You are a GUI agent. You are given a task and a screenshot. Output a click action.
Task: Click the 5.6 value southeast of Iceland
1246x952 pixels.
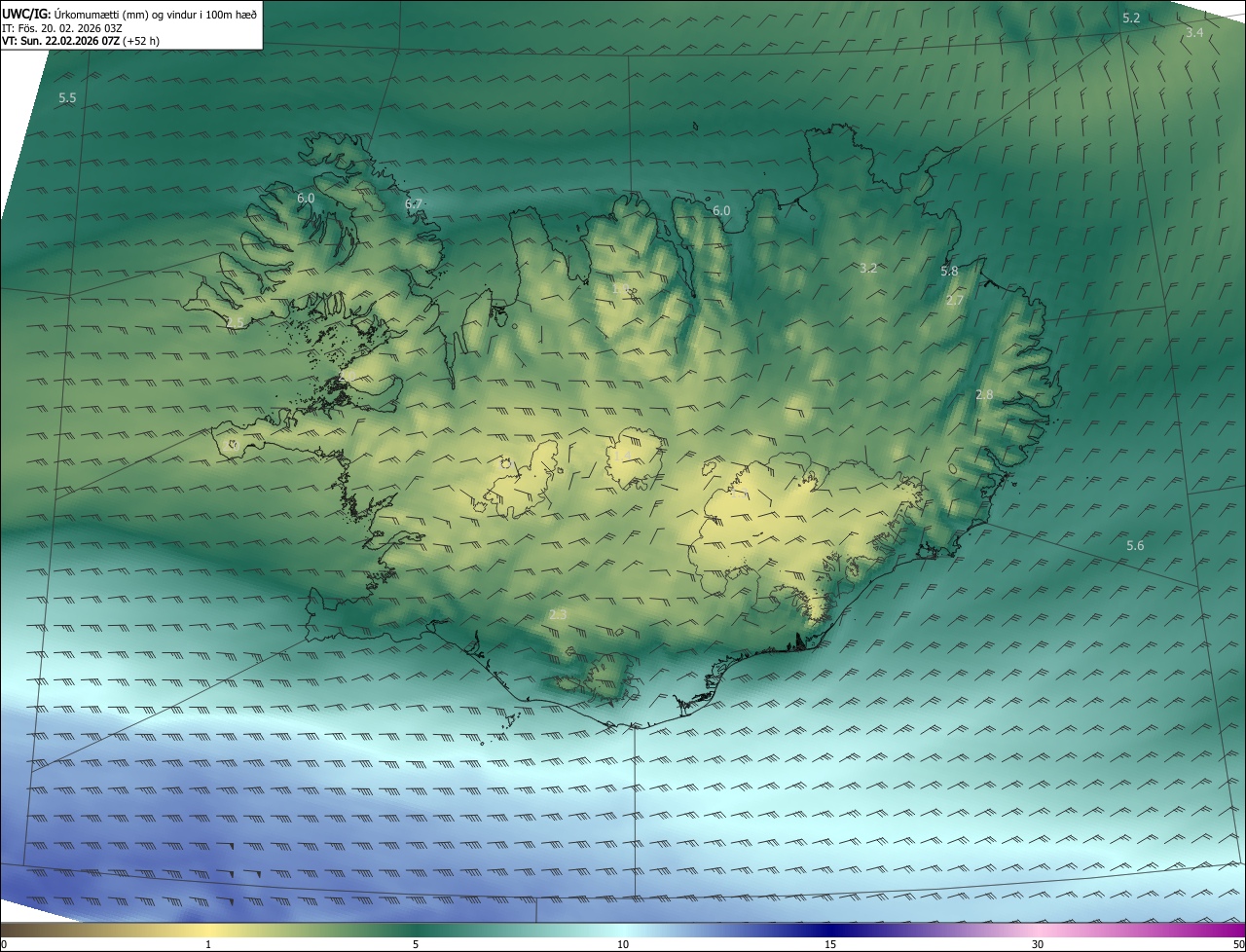pyautogui.click(x=1135, y=546)
